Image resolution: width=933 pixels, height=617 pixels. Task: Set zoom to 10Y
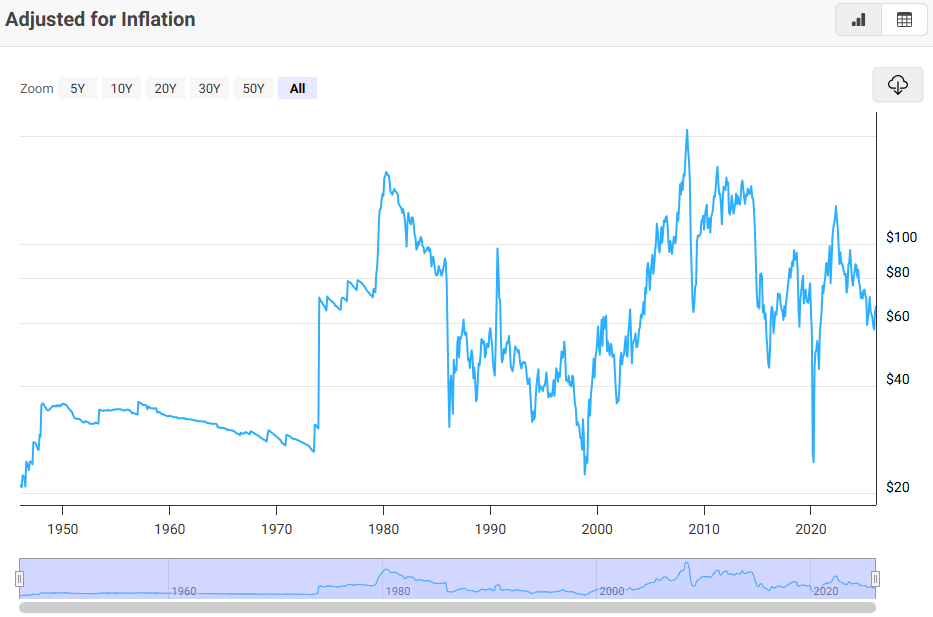point(121,88)
